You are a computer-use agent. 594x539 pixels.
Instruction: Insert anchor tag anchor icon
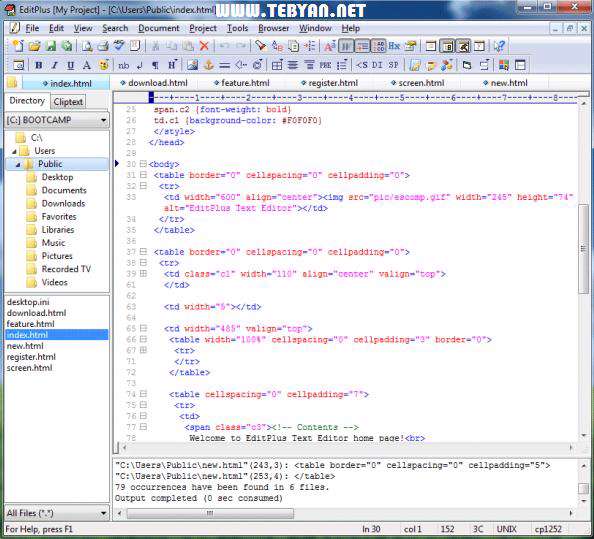tap(209, 65)
